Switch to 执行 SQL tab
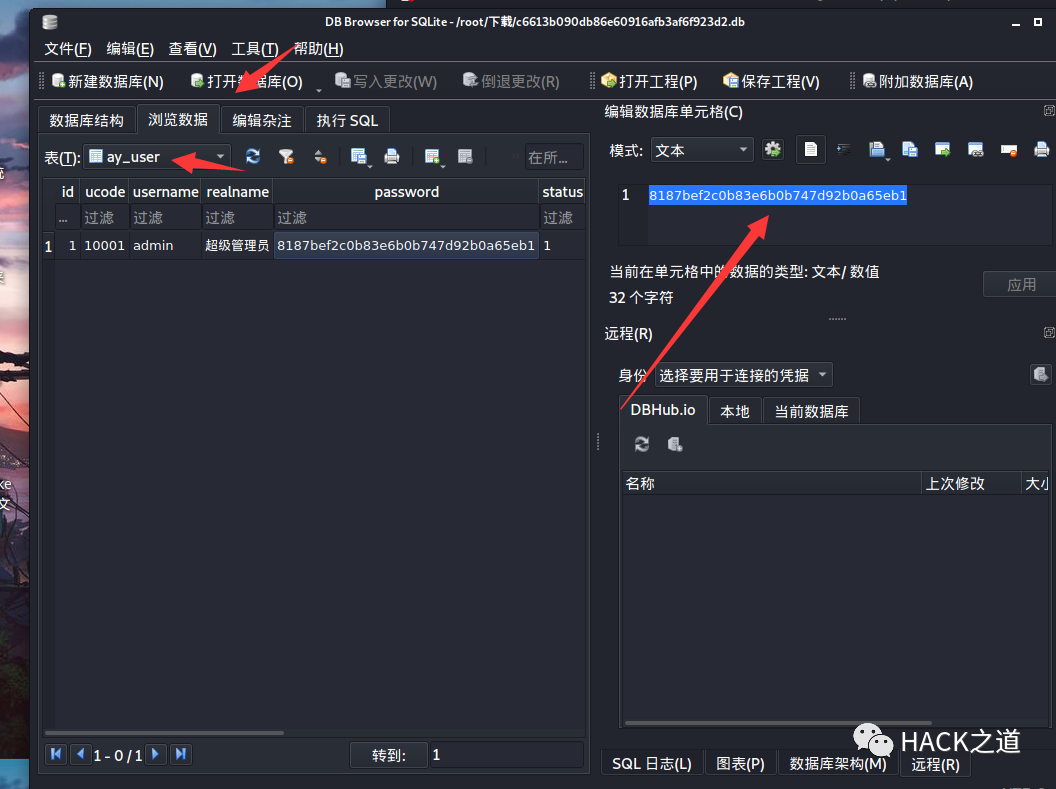This screenshot has width=1056, height=789. tap(348, 121)
